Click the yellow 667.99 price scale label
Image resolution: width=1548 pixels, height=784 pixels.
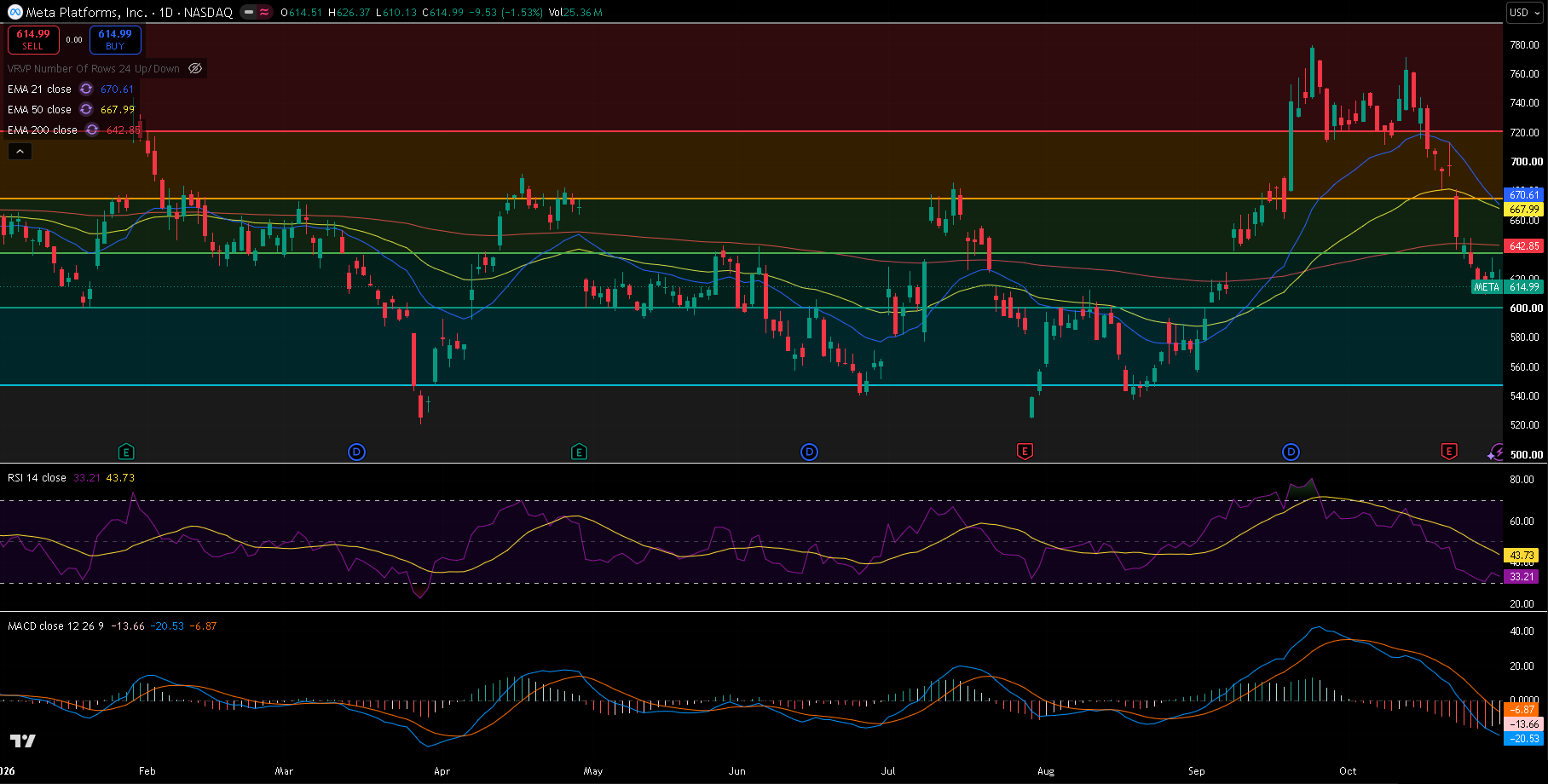click(1524, 209)
